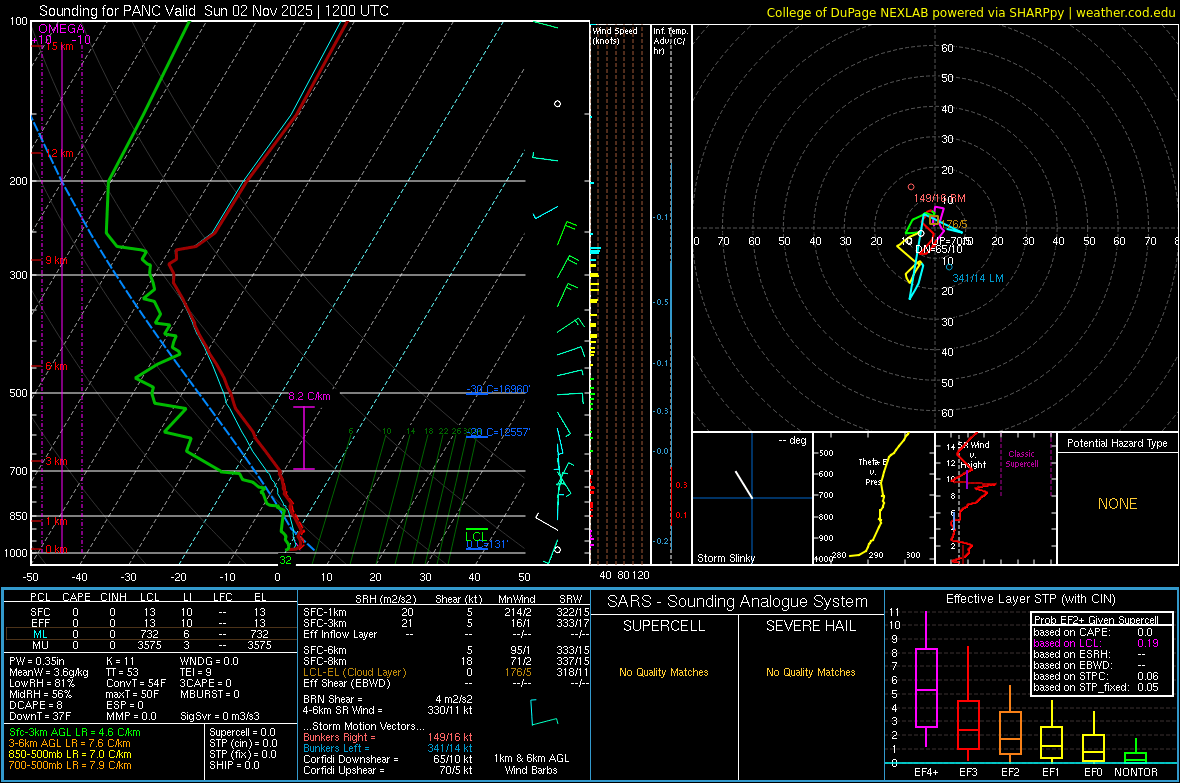
Task: Click the magenta 'Classic Supercell' label
Action: point(1021,459)
